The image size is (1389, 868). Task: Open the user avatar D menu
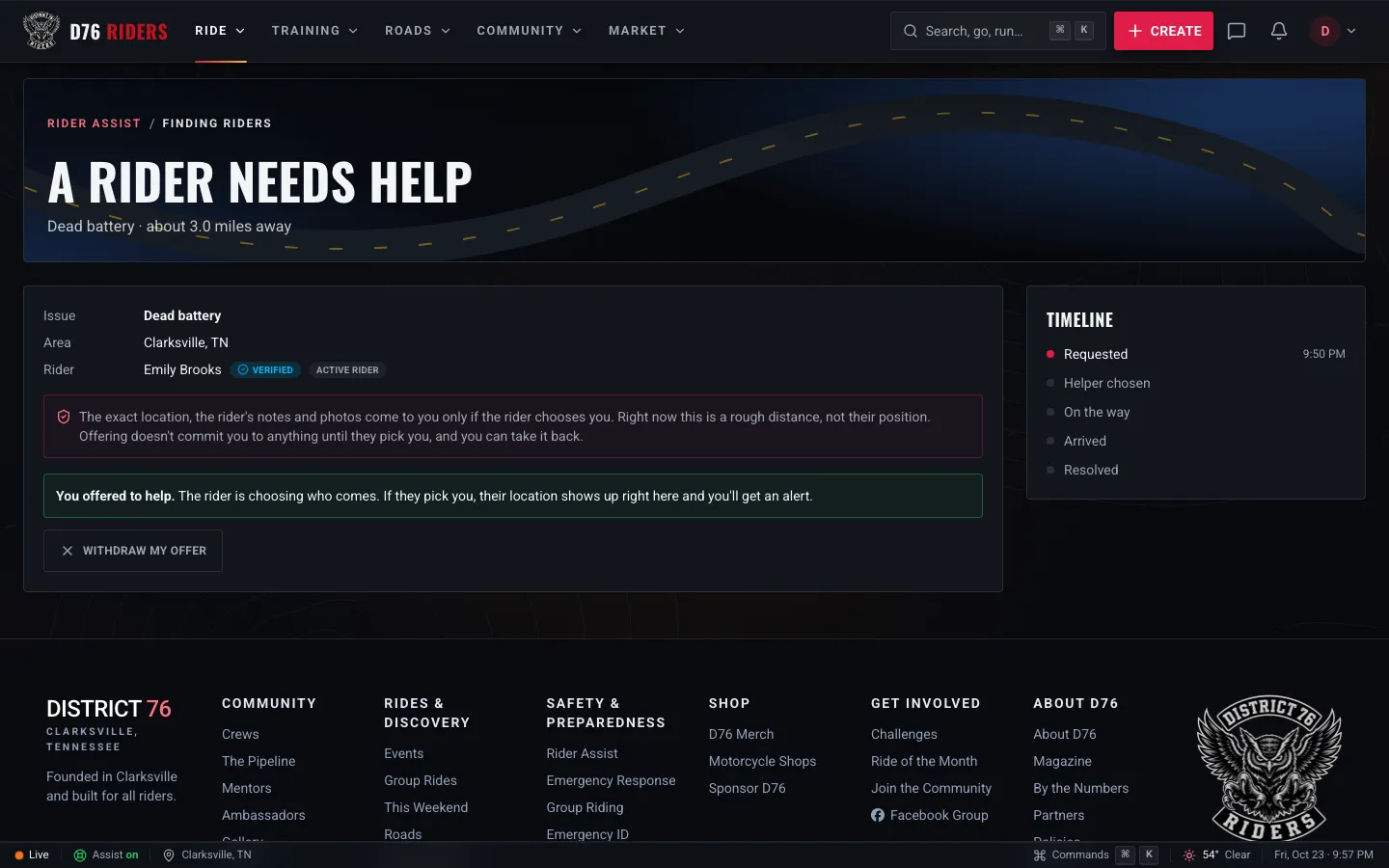point(1333,31)
